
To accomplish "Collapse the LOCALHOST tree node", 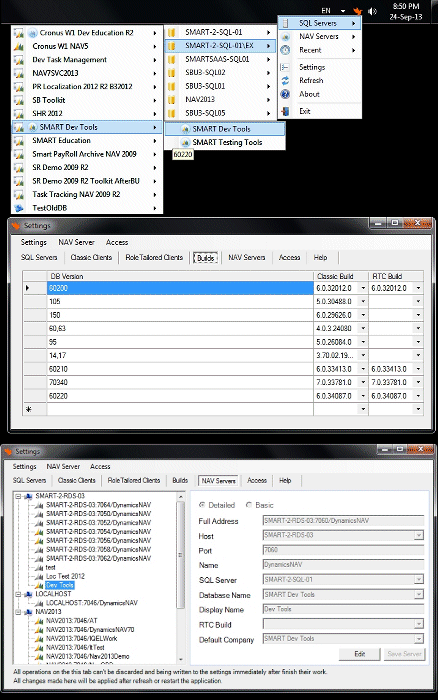I will 18,594.
